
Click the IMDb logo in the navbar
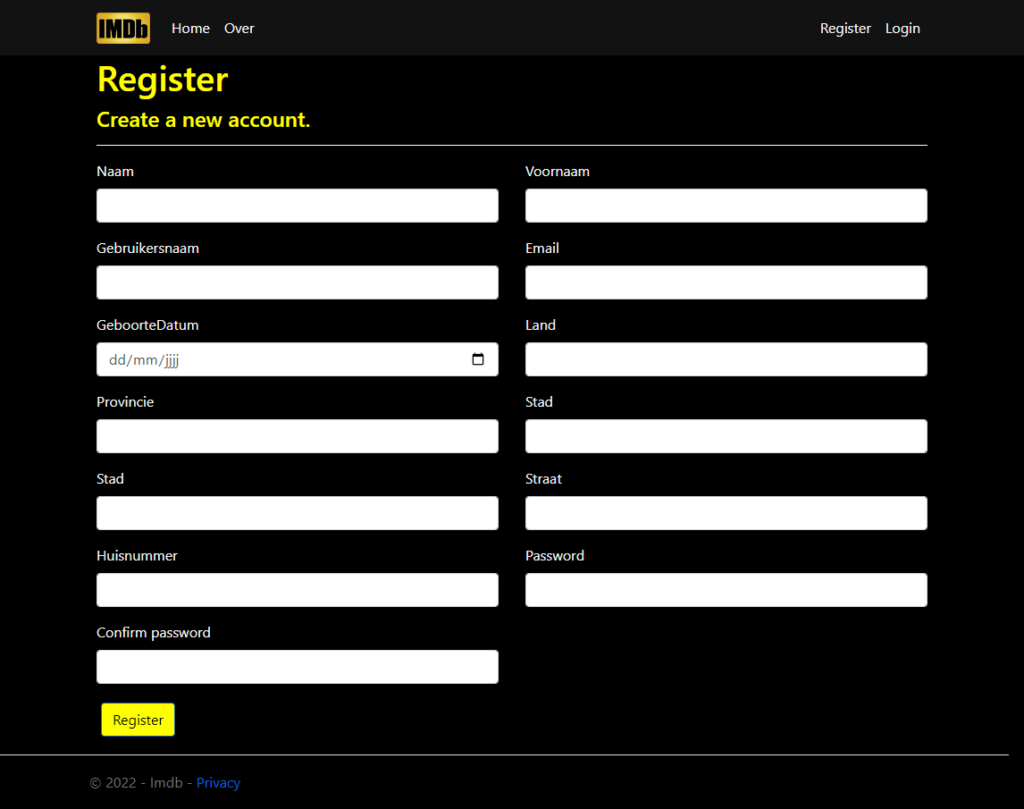tap(123, 28)
